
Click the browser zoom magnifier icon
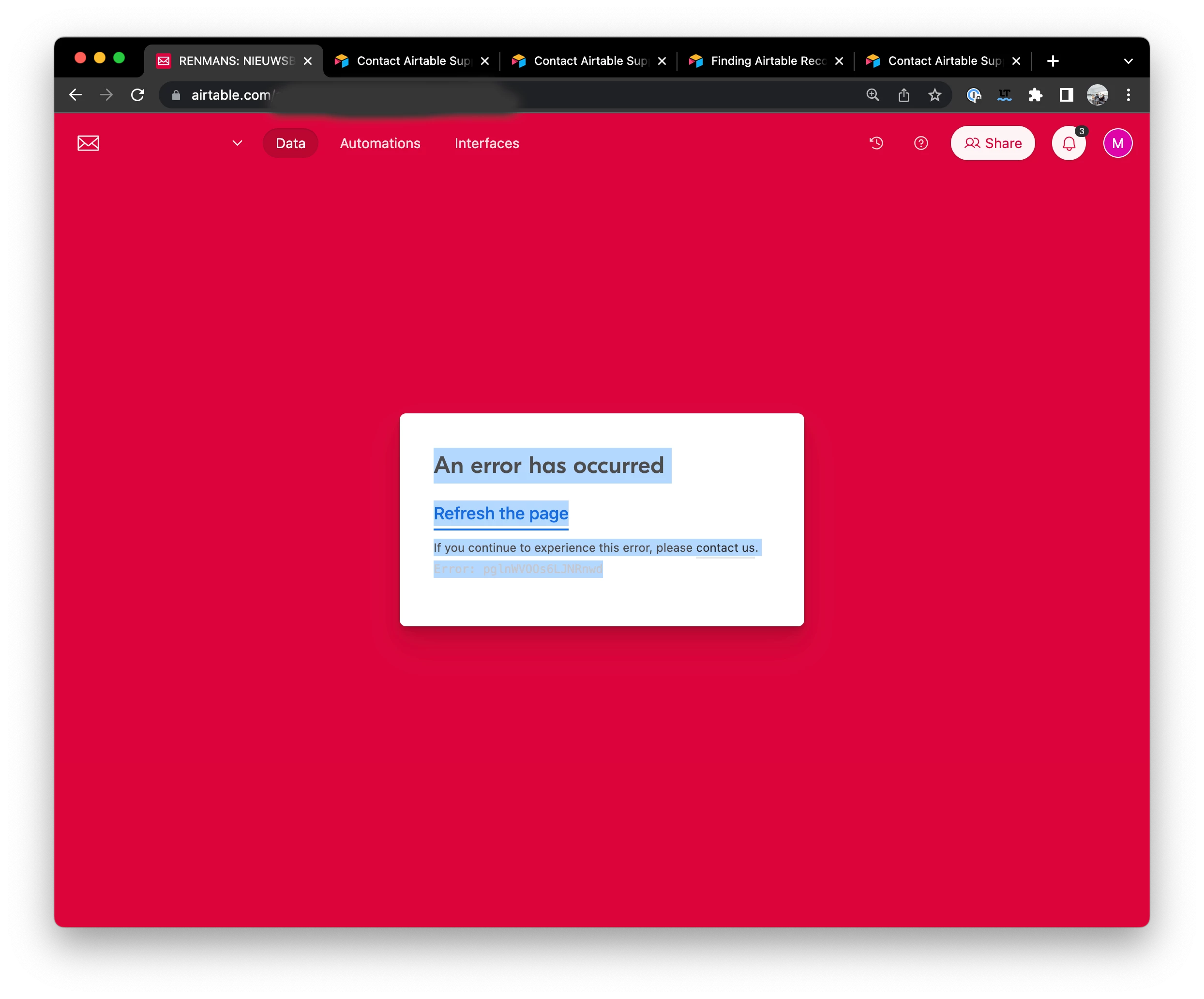click(873, 95)
